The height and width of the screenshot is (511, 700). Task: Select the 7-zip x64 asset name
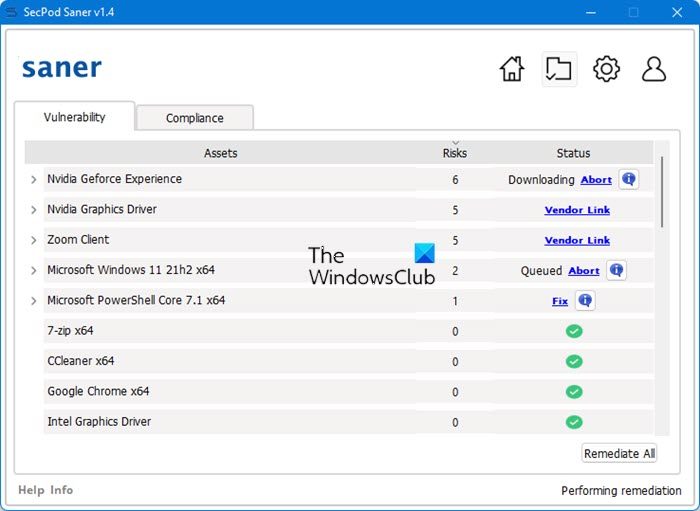coord(70,331)
